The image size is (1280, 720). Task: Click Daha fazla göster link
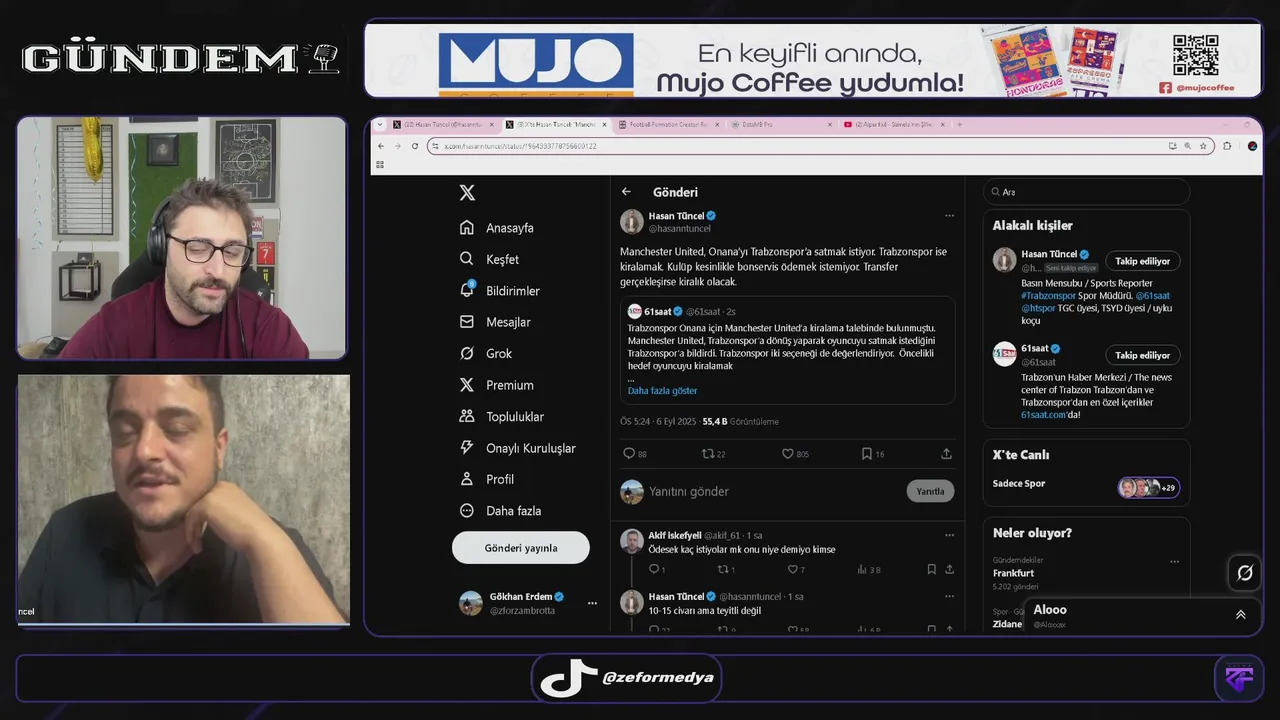663,391
